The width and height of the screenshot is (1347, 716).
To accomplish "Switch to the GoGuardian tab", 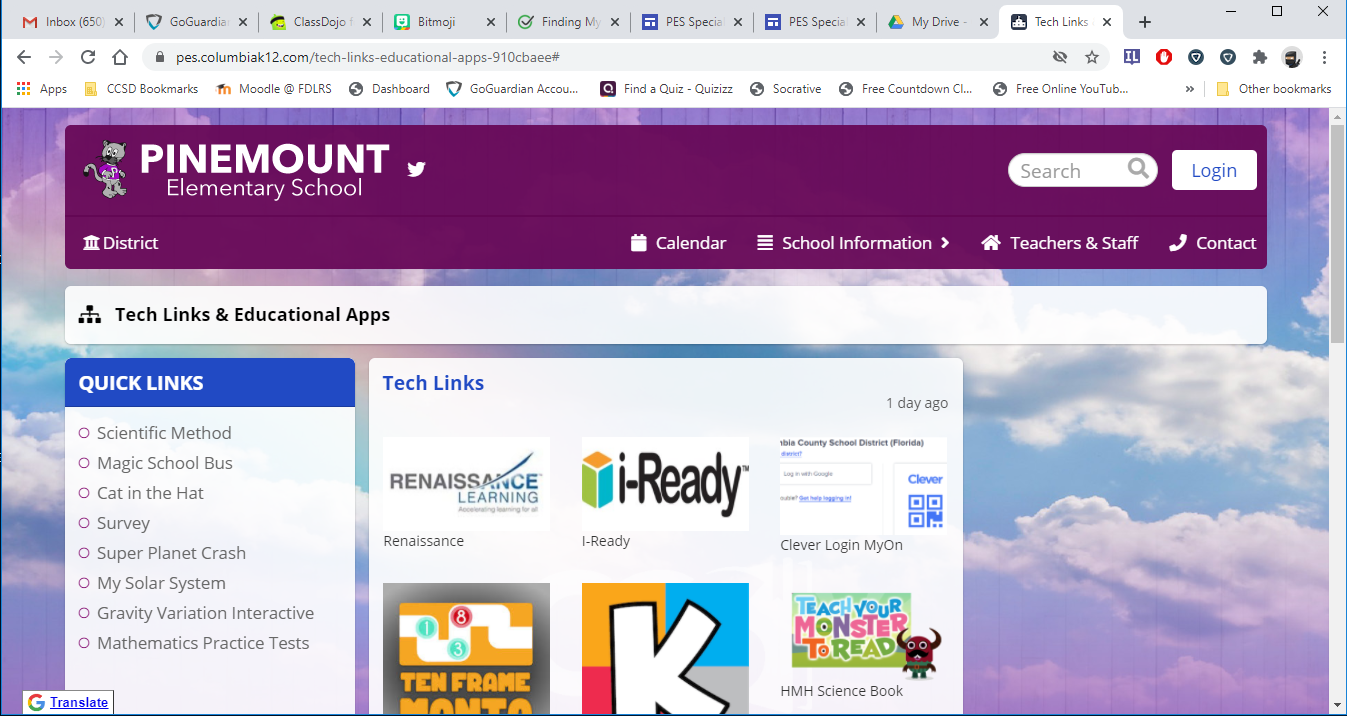I will click(197, 22).
